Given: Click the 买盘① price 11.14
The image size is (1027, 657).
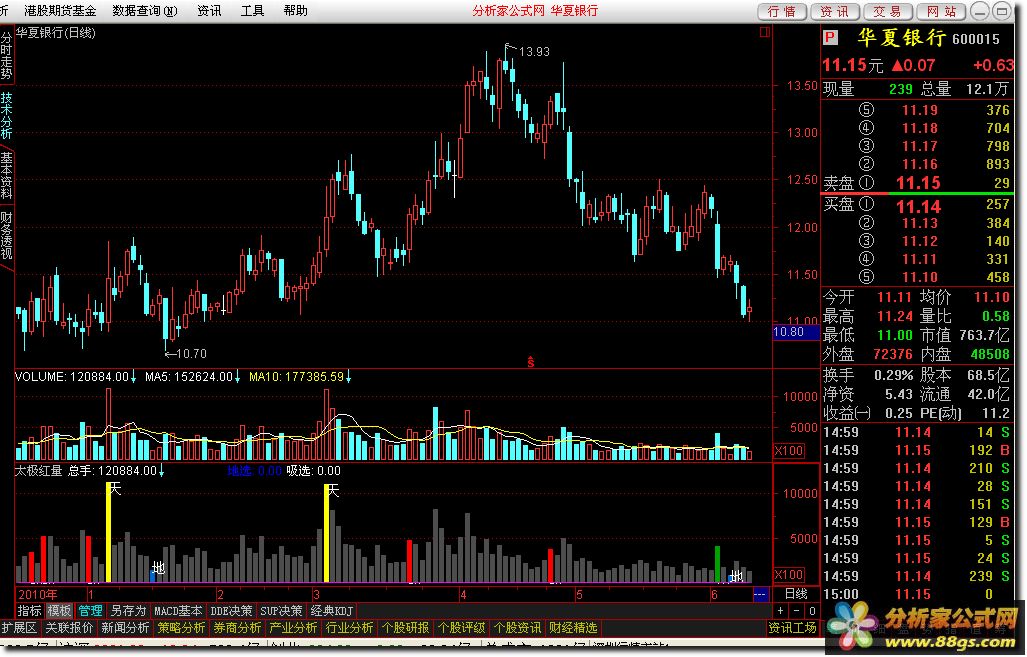Looking at the screenshot, I should click(918, 206).
